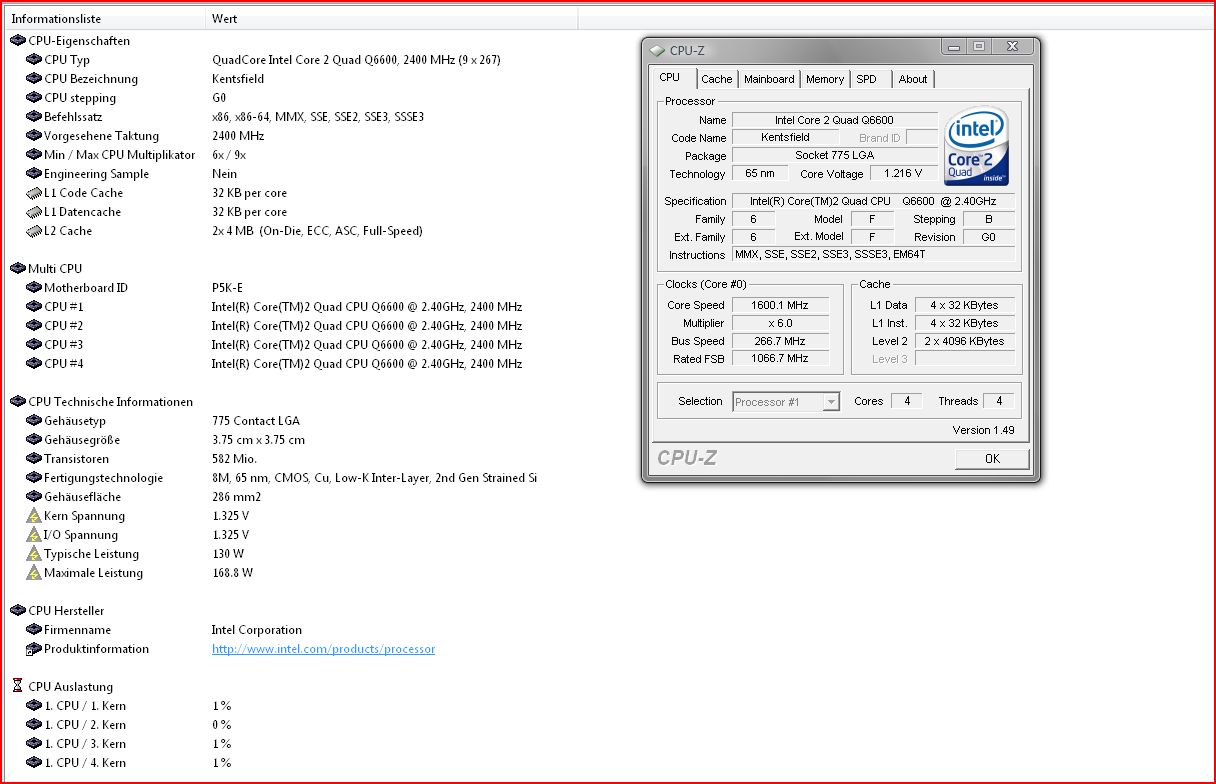Click the Core Speed value 1600.1 MHz
The image size is (1216, 784).
pos(781,305)
